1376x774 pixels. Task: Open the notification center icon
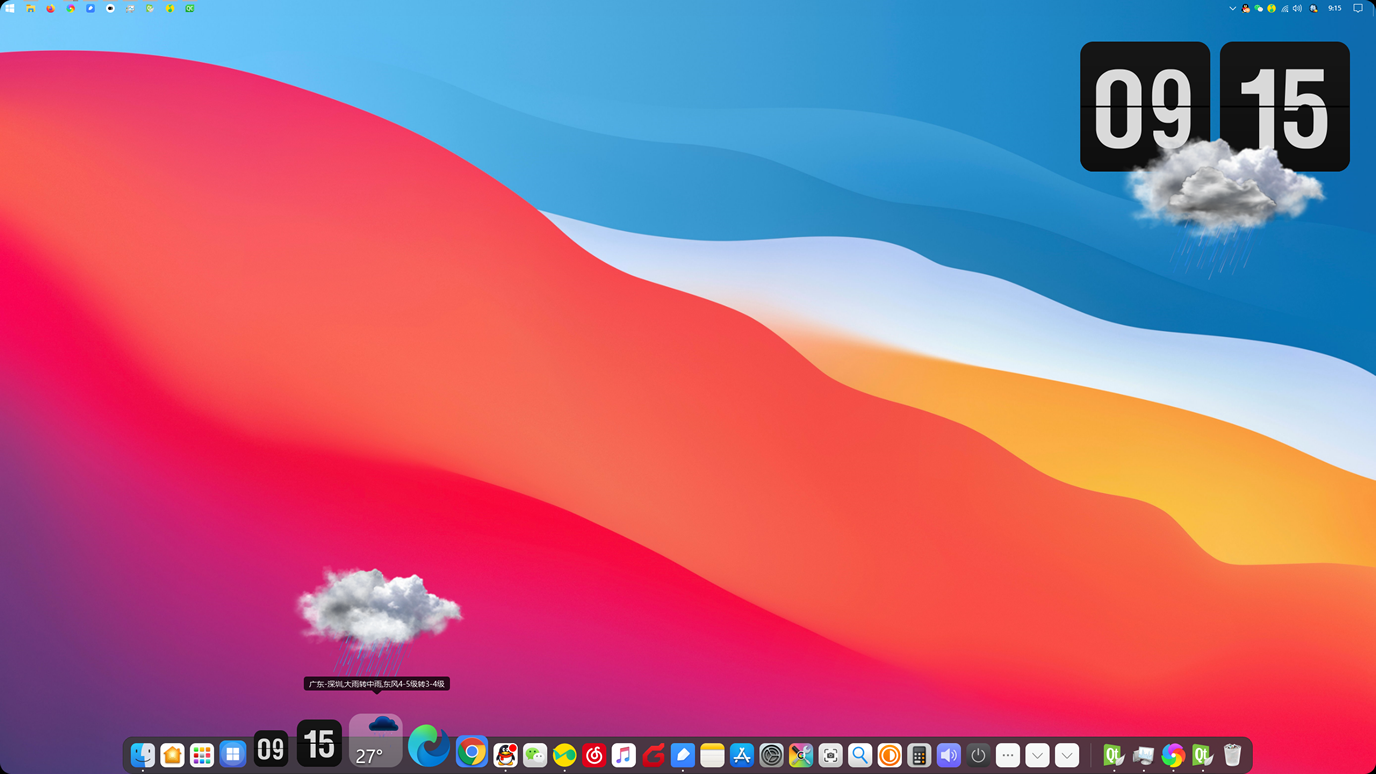click(x=1358, y=8)
